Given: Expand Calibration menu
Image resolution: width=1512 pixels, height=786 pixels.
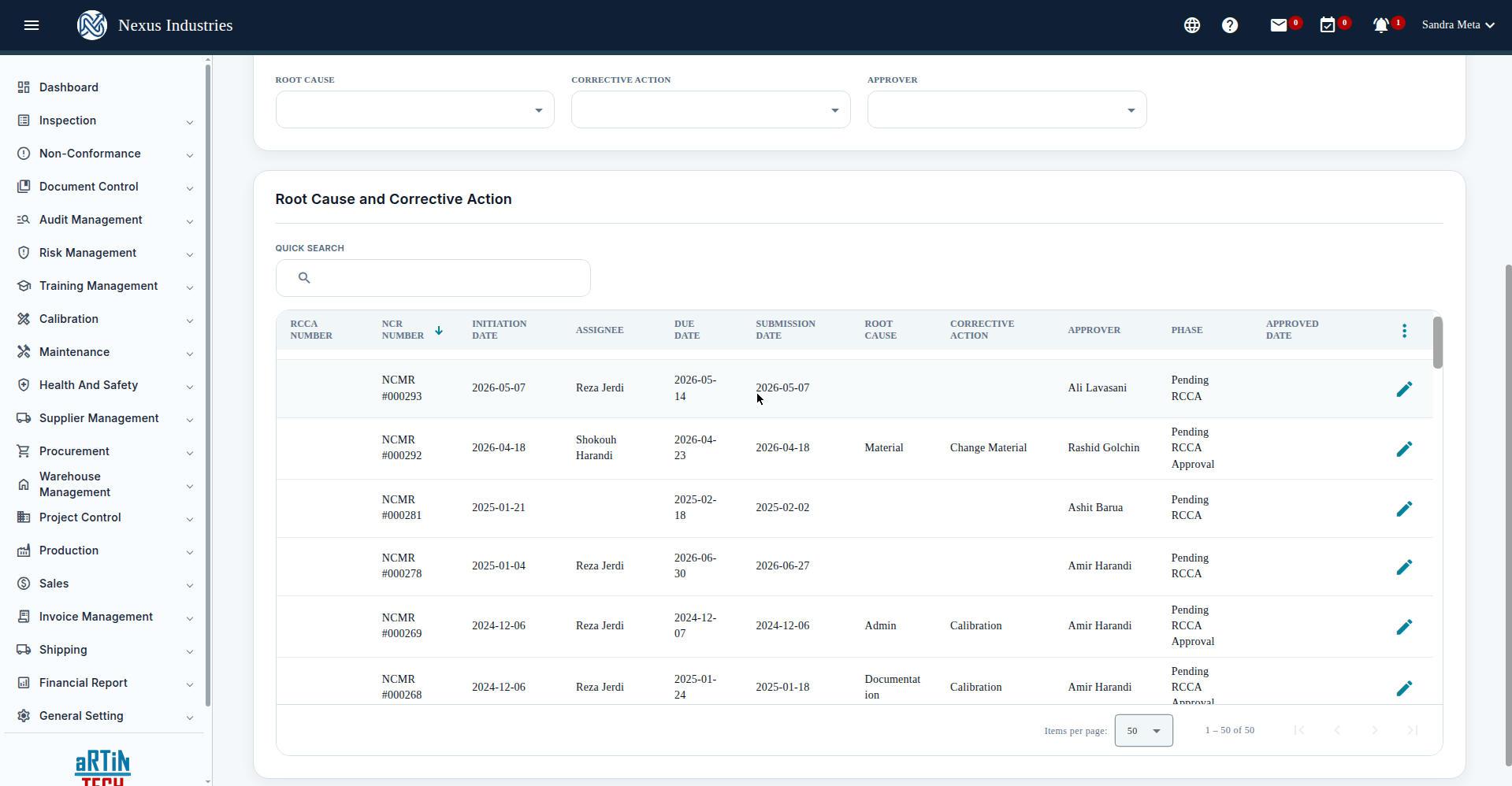Looking at the screenshot, I should (105, 319).
